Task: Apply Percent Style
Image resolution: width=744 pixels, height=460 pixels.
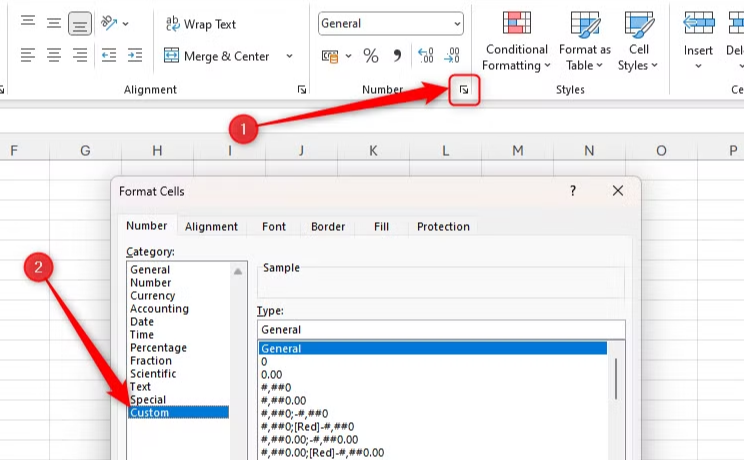Action: point(371,56)
